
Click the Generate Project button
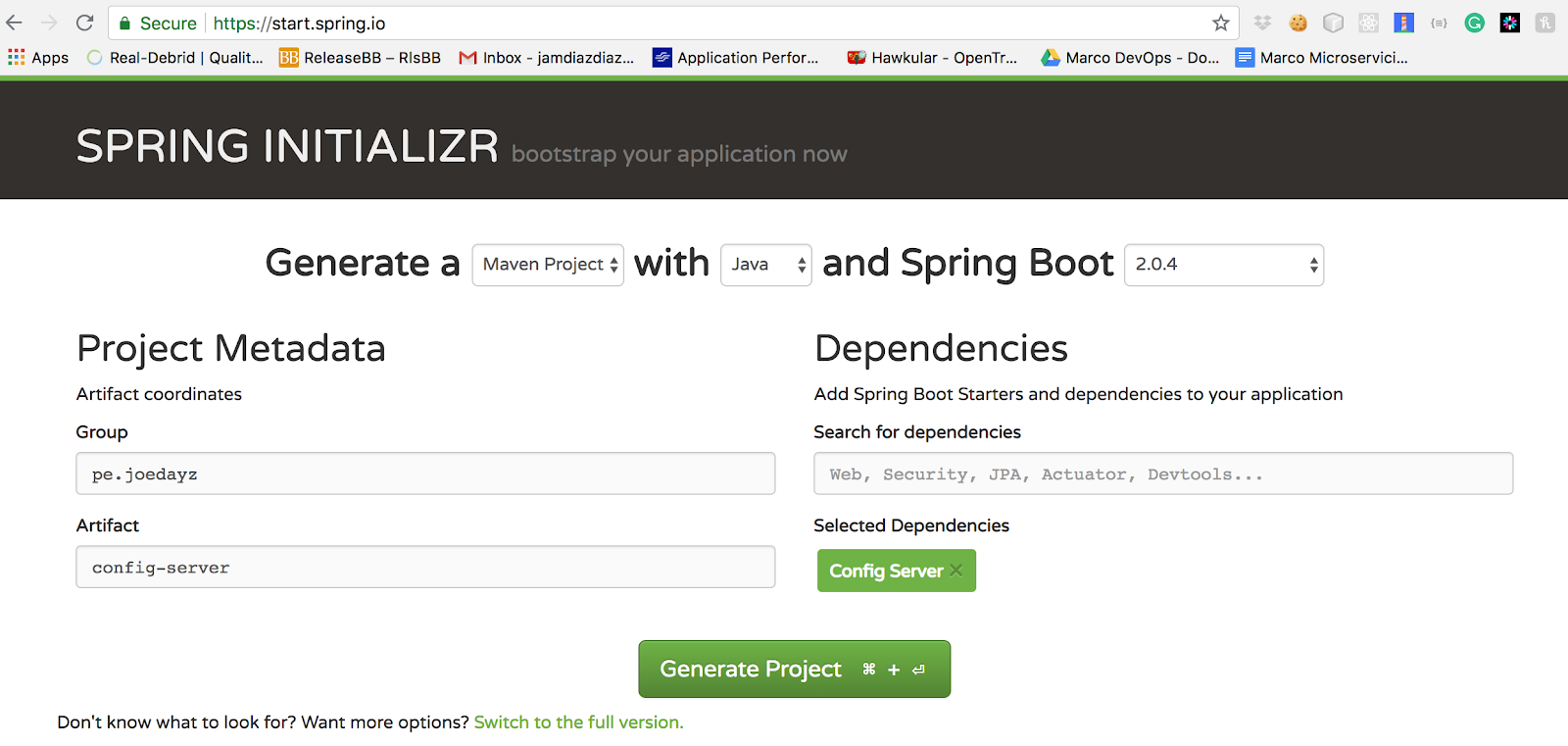pyautogui.click(x=795, y=670)
